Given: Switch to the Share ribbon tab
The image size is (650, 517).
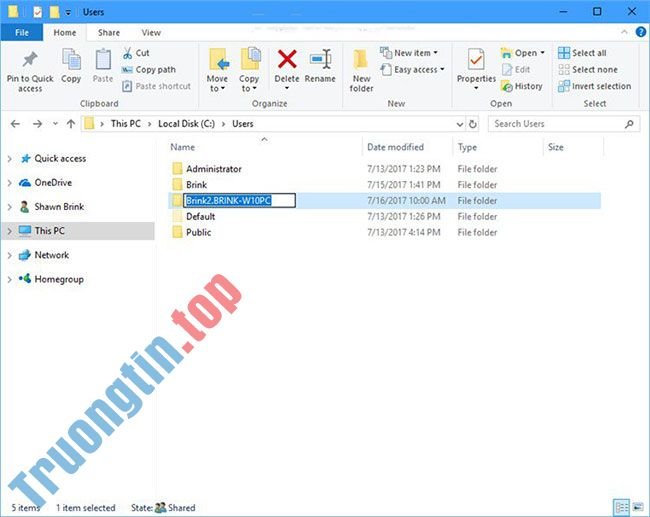Looking at the screenshot, I should click(109, 33).
